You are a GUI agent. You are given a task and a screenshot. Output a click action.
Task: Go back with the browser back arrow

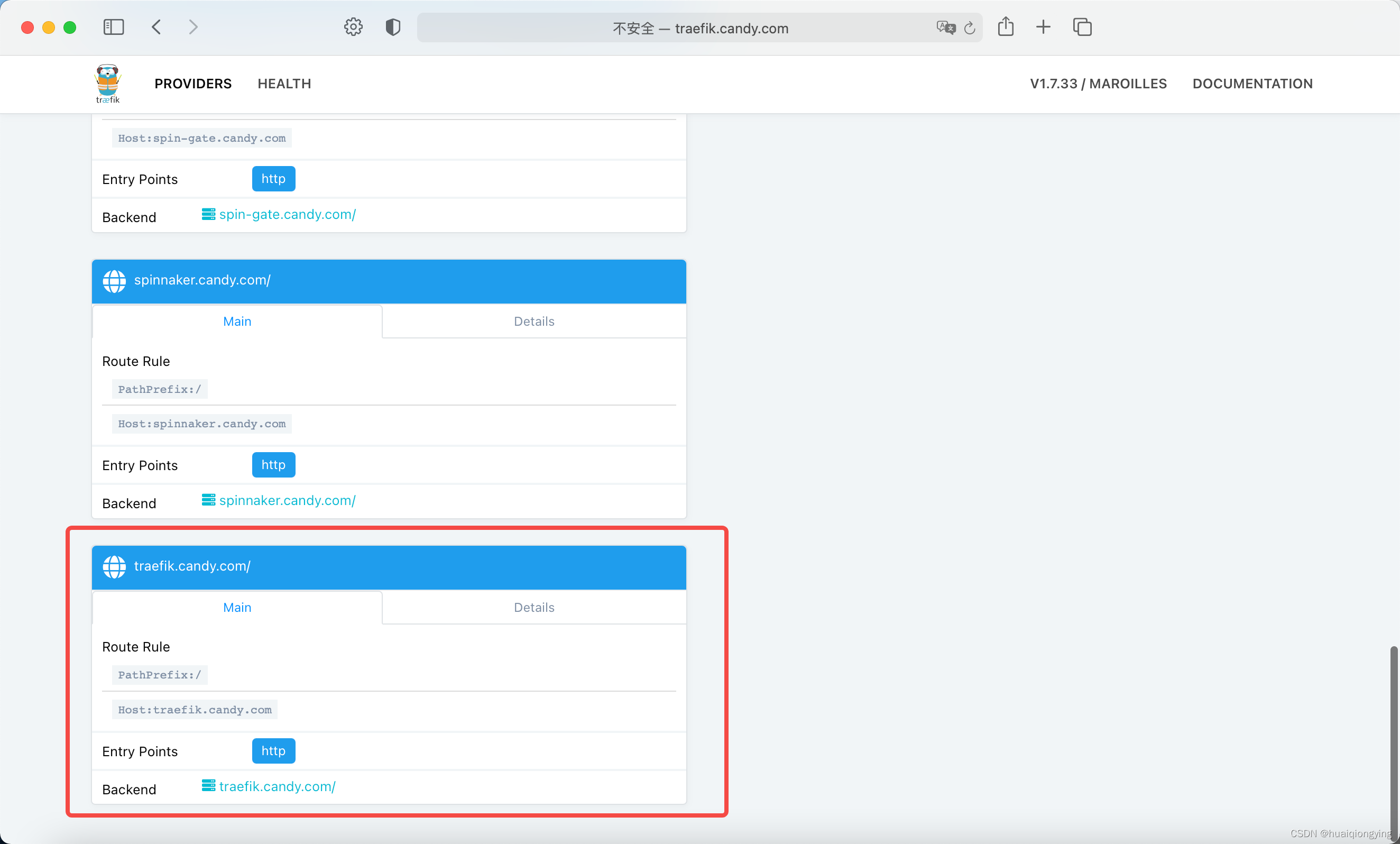157,27
